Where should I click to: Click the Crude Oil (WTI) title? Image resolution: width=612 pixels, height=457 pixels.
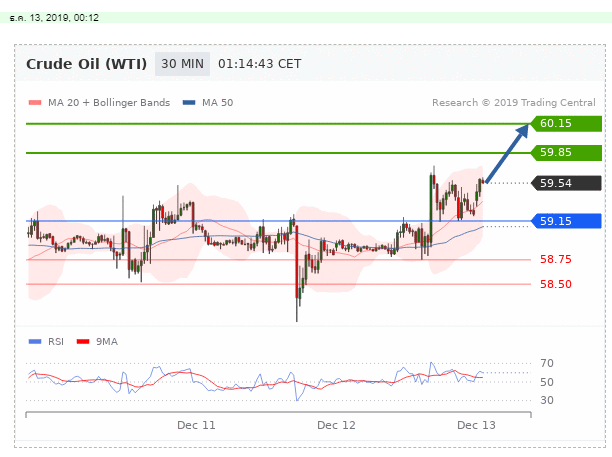(86, 64)
